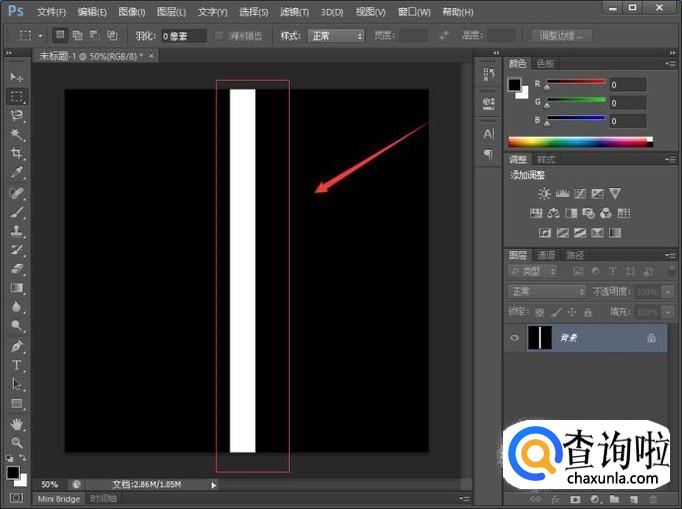
Task: Hide the 背景 layer with eye icon
Action: point(515,338)
